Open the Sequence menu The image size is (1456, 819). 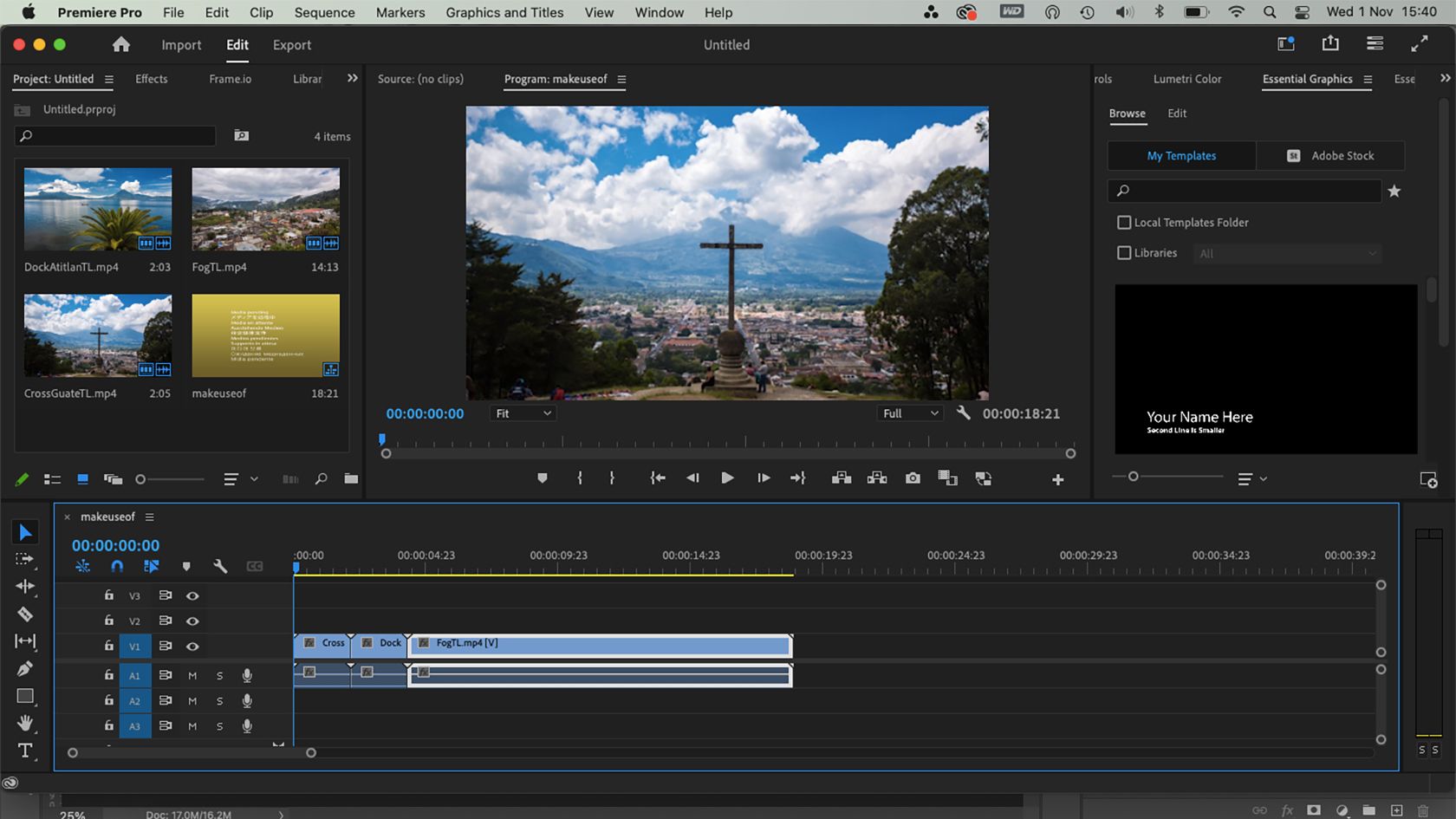coord(324,12)
